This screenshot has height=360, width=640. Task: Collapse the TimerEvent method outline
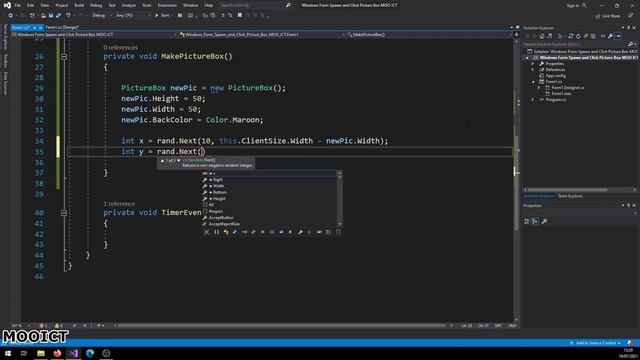pyautogui.click(x=64, y=213)
